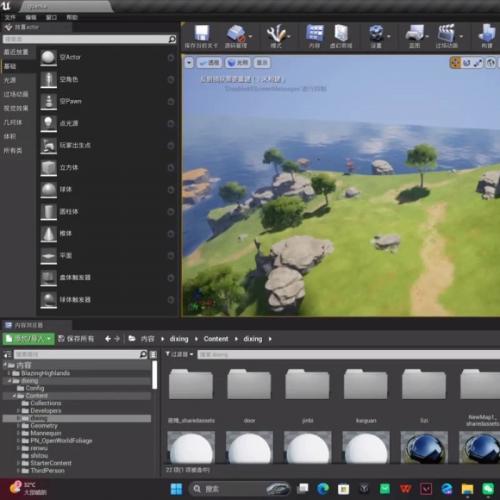
Task: Click the info circle on Player Start row
Action: [x=171, y=146]
